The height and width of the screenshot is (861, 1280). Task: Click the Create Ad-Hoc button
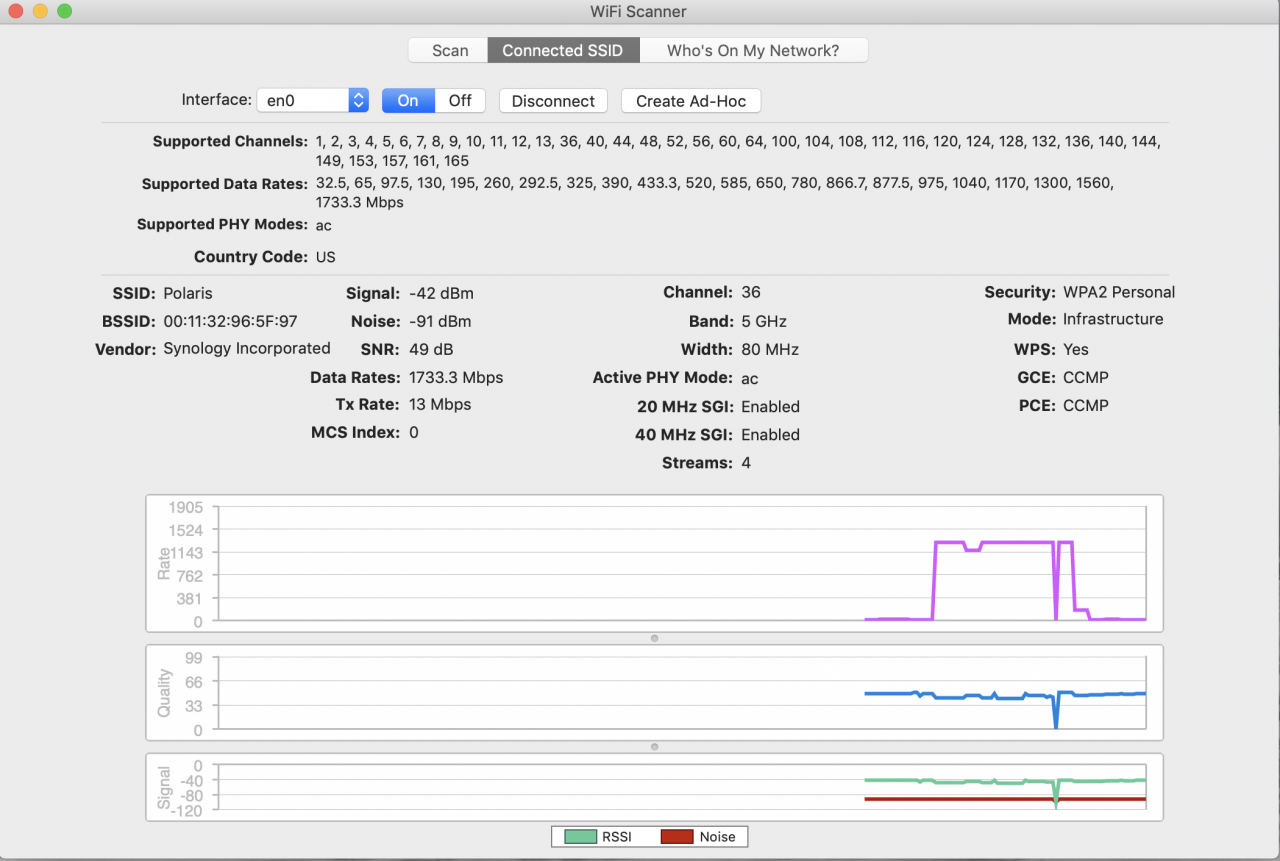[691, 100]
